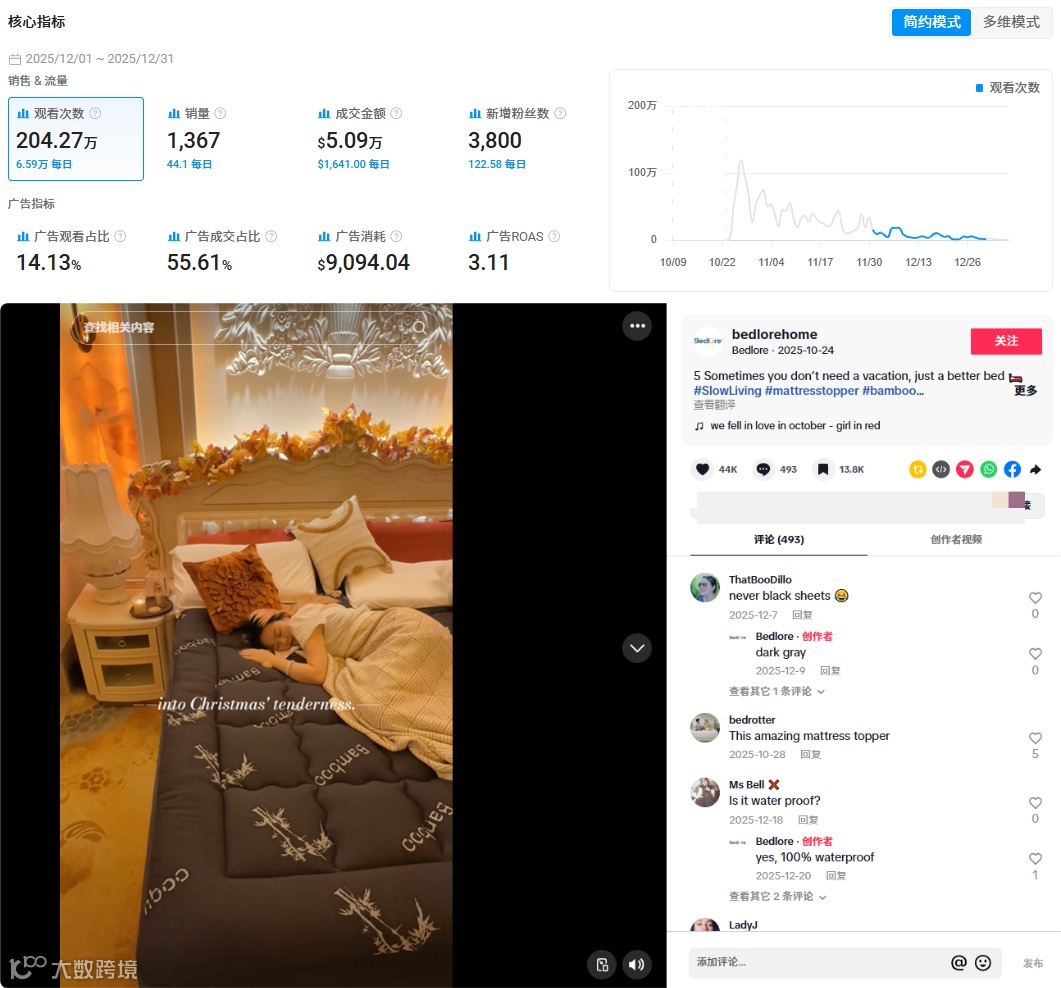Share the video via WhatsApp icon
Image resolution: width=1061 pixels, height=988 pixels.
[989, 469]
